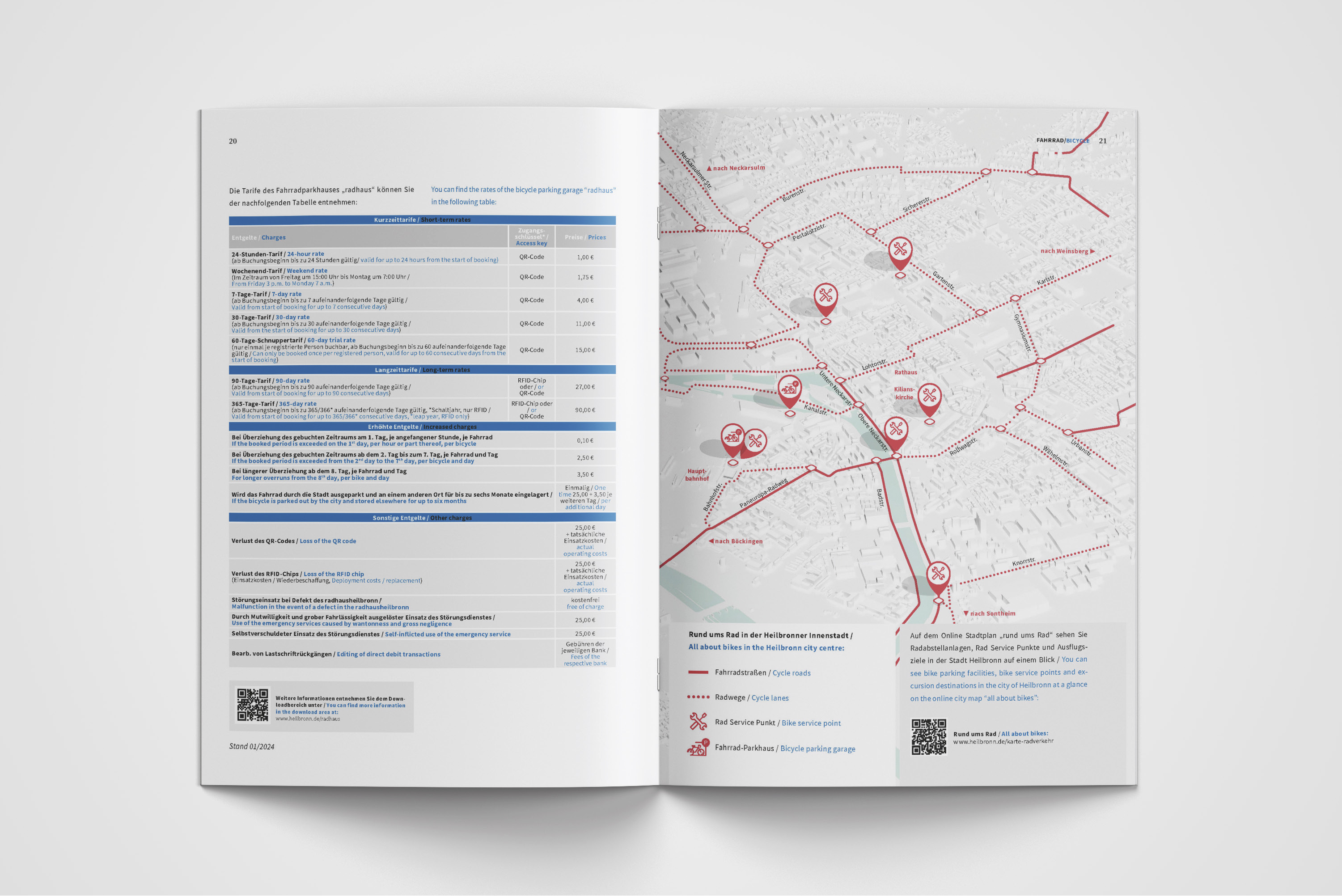Select the Sonstige Entgelte / Other charges header
The height and width of the screenshot is (896, 1342).
tap(422, 518)
